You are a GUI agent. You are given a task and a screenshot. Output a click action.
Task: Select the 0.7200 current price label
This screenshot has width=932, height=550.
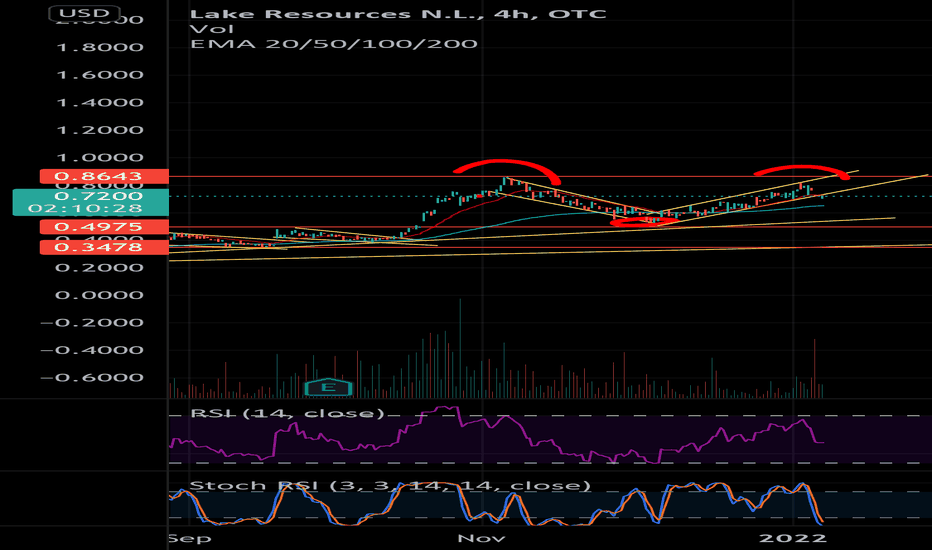[98, 196]
